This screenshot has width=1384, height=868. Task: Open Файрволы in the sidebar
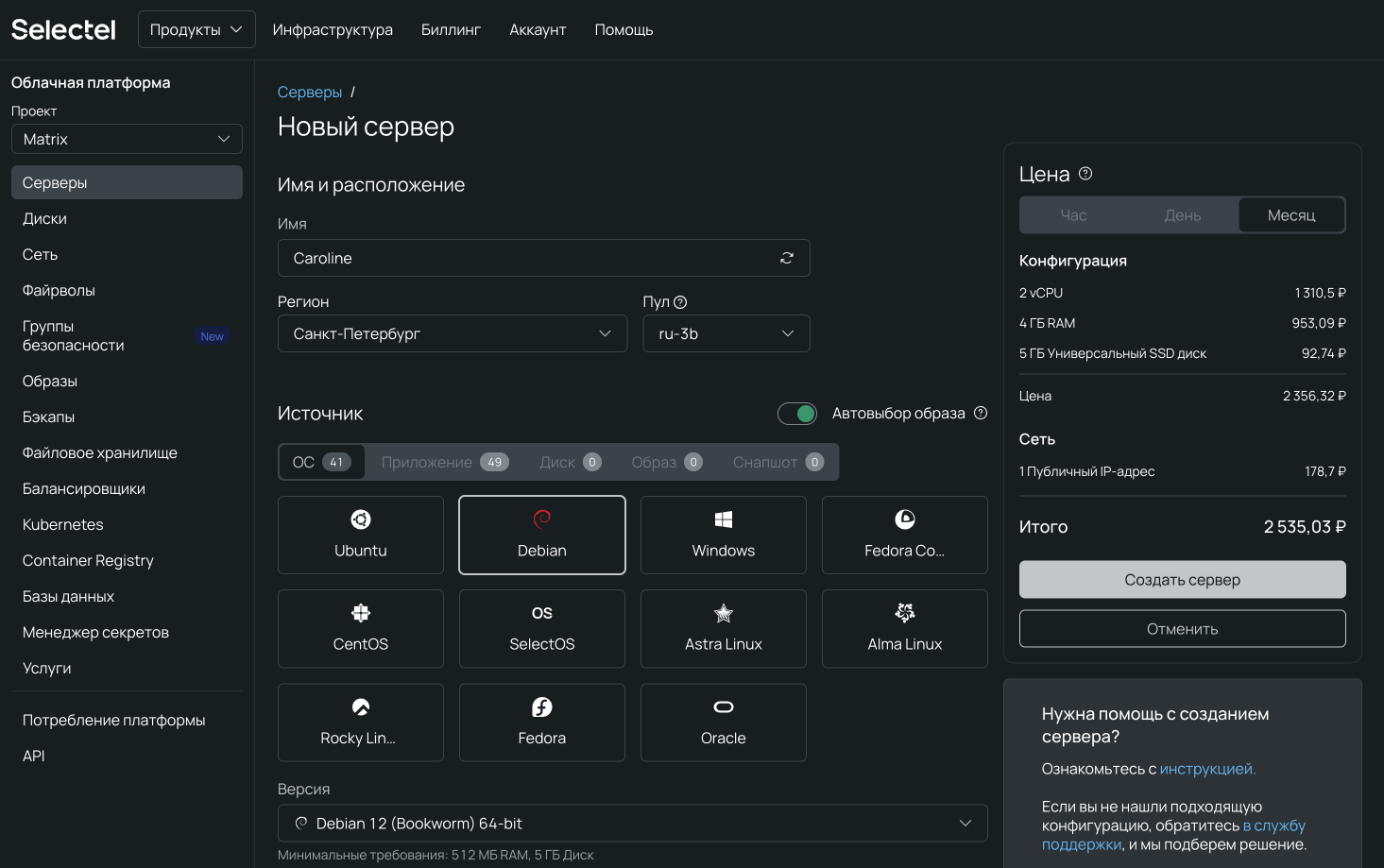coord(127,290)
